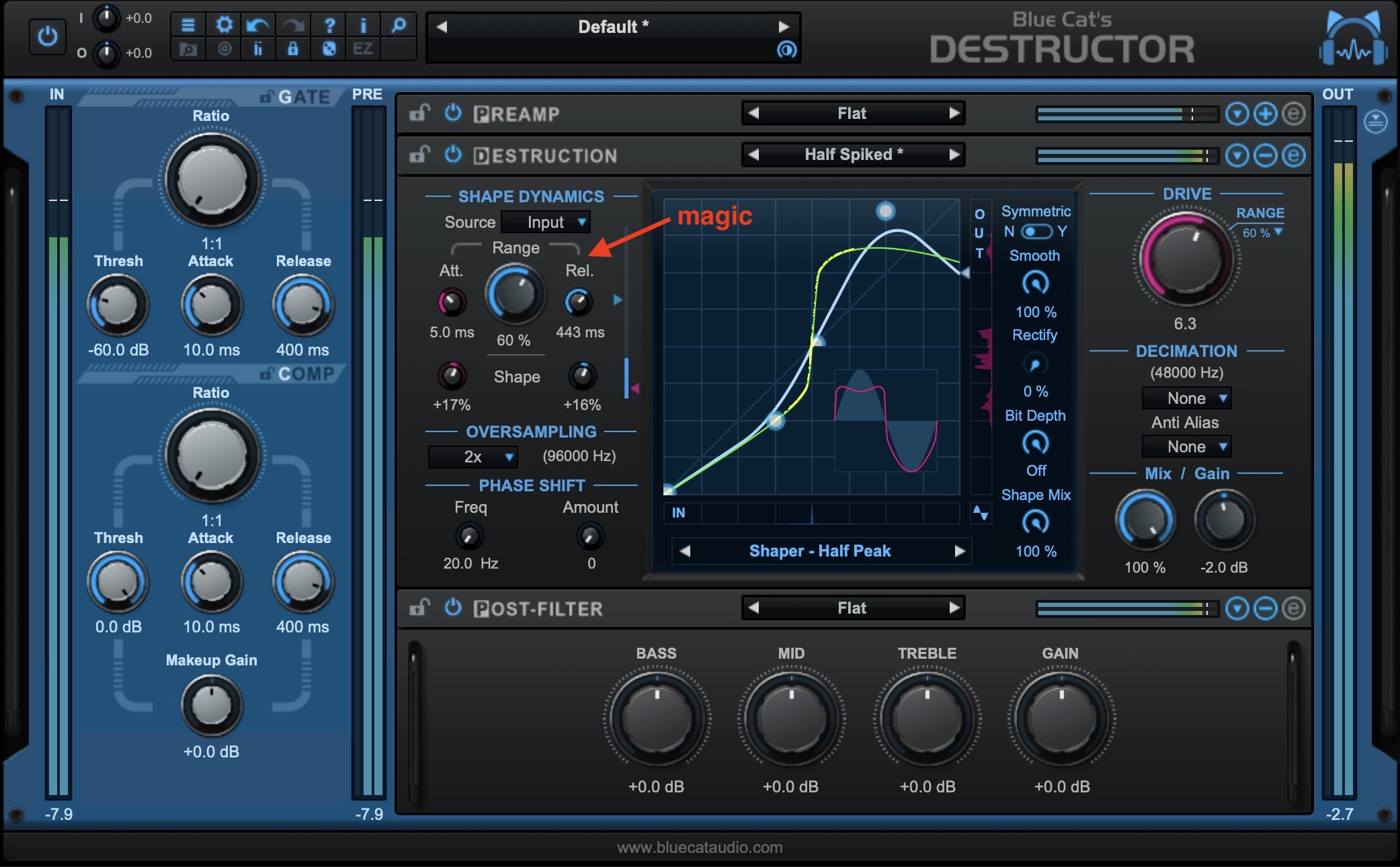Click the Blue Cat headphones logo

click(1353, 38)
